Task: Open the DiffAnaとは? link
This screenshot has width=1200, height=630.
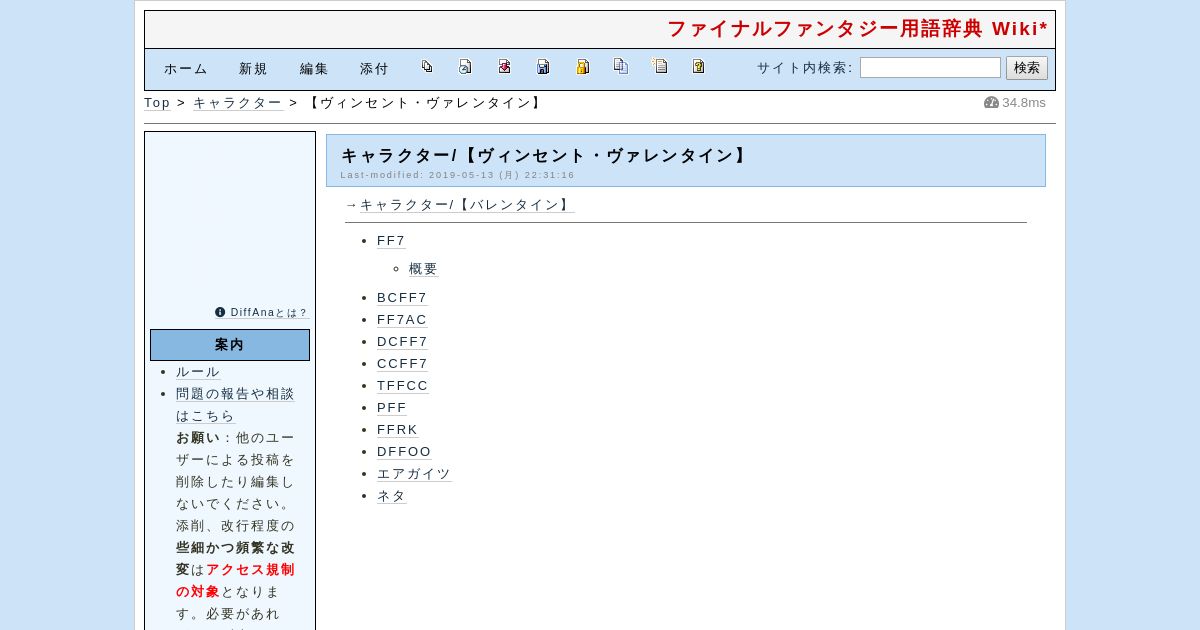Action: pos(269,313)
